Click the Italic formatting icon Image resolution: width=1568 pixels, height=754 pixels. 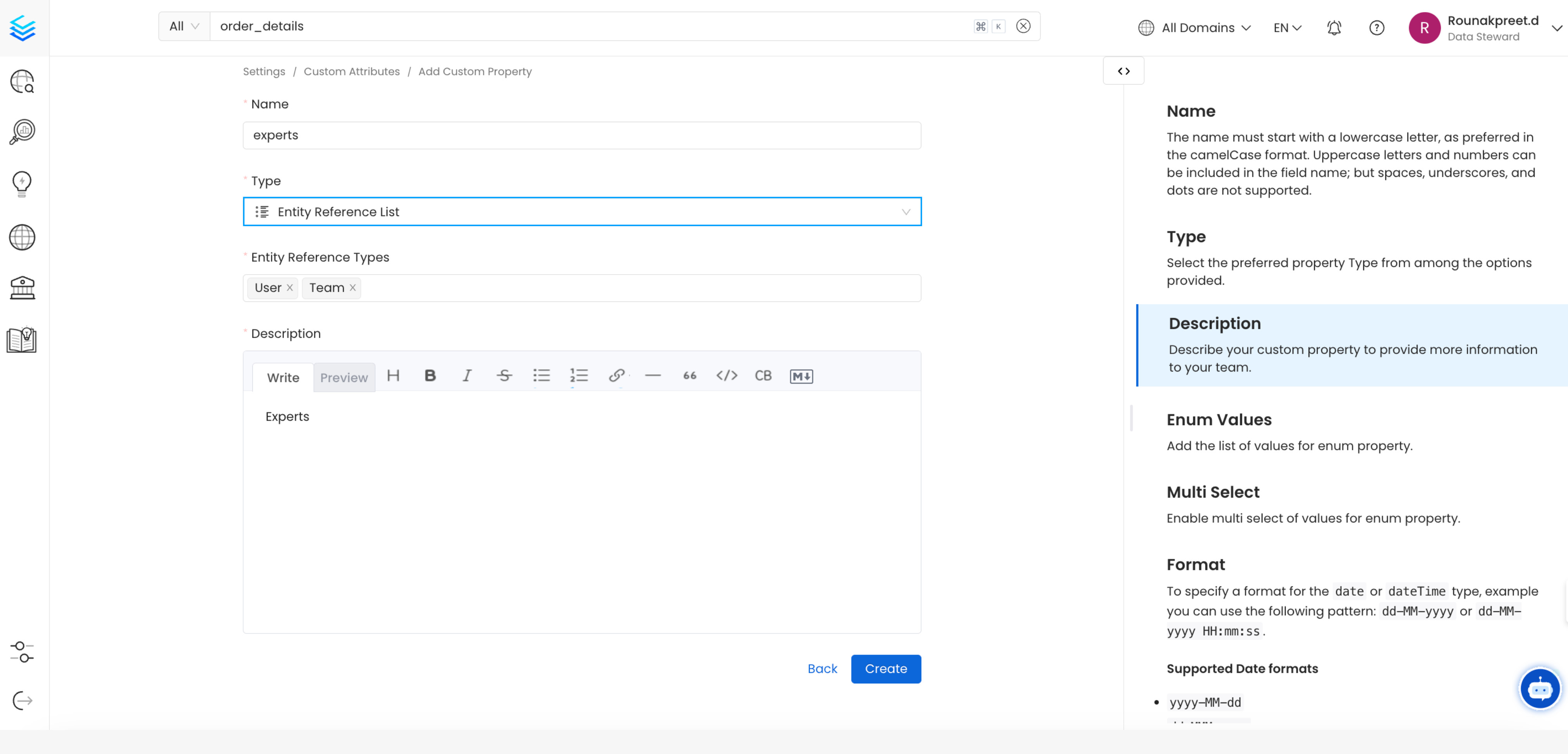467,376
